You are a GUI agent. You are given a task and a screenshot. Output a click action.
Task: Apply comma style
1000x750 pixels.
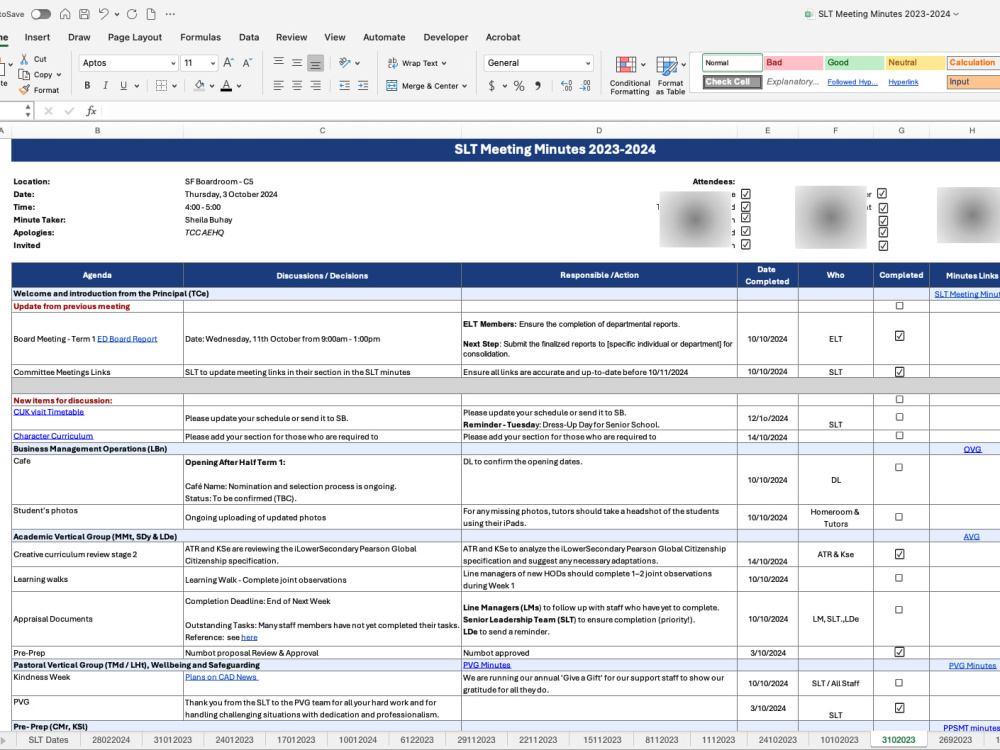[538, 85]
